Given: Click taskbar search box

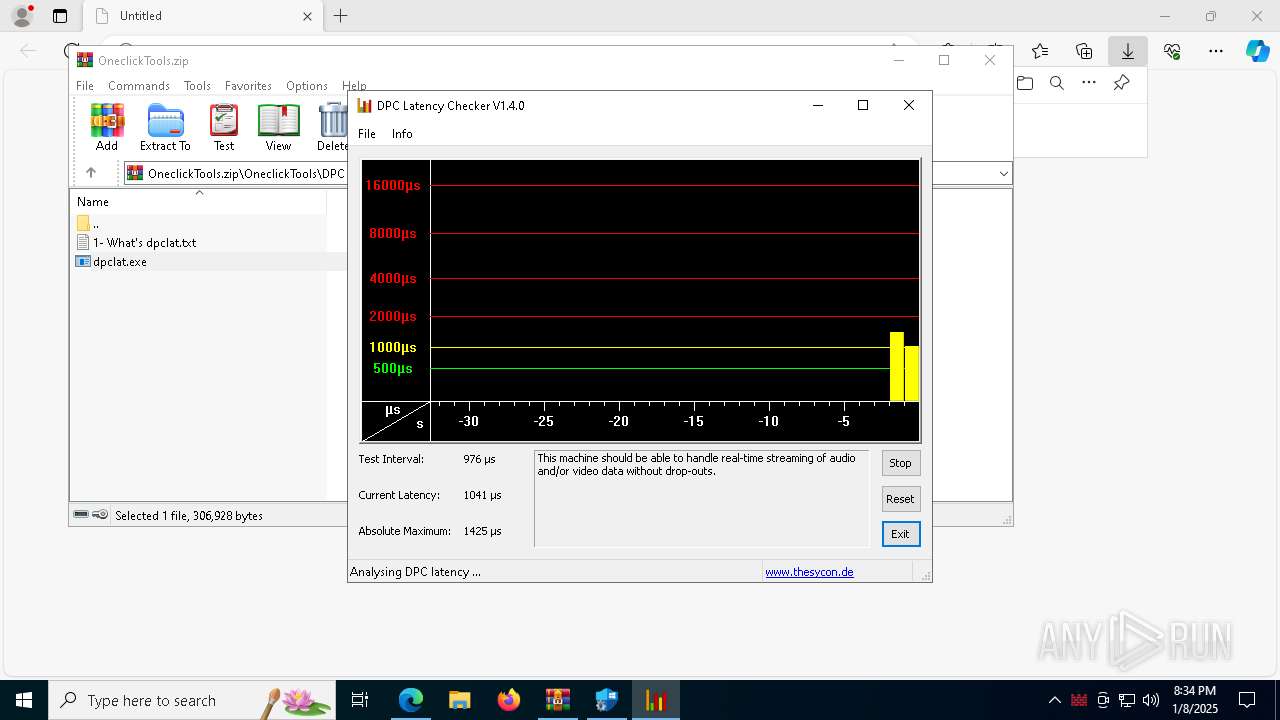Looking at the screenshot, I should 193,700.
